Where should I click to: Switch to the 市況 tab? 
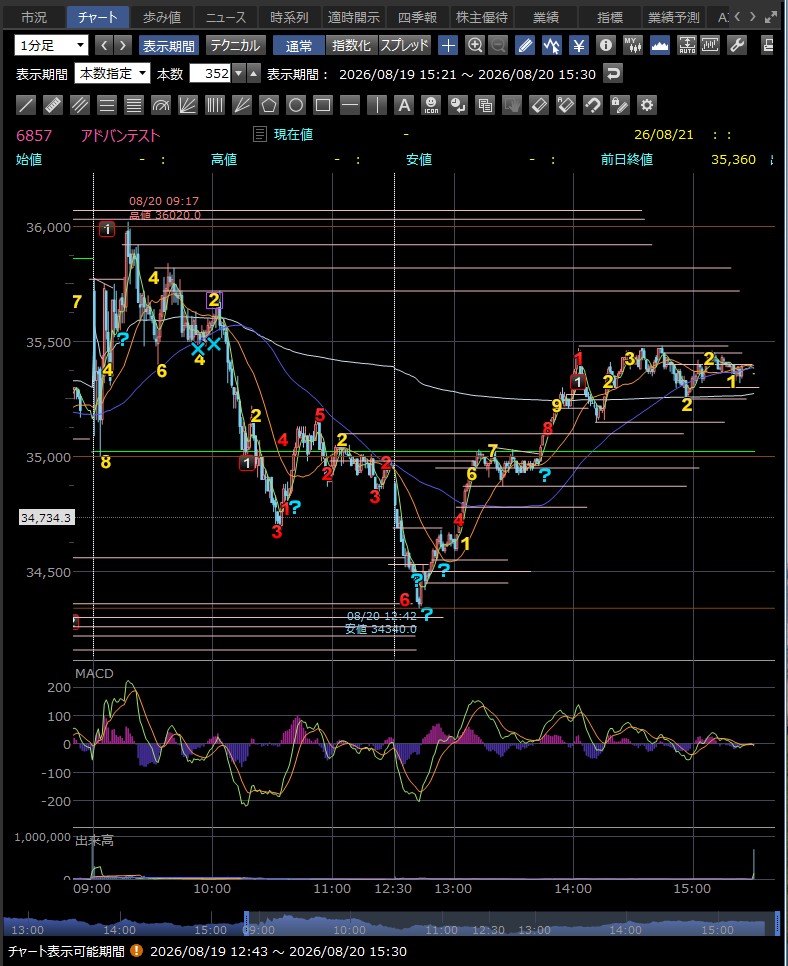(x=33, y=18)
